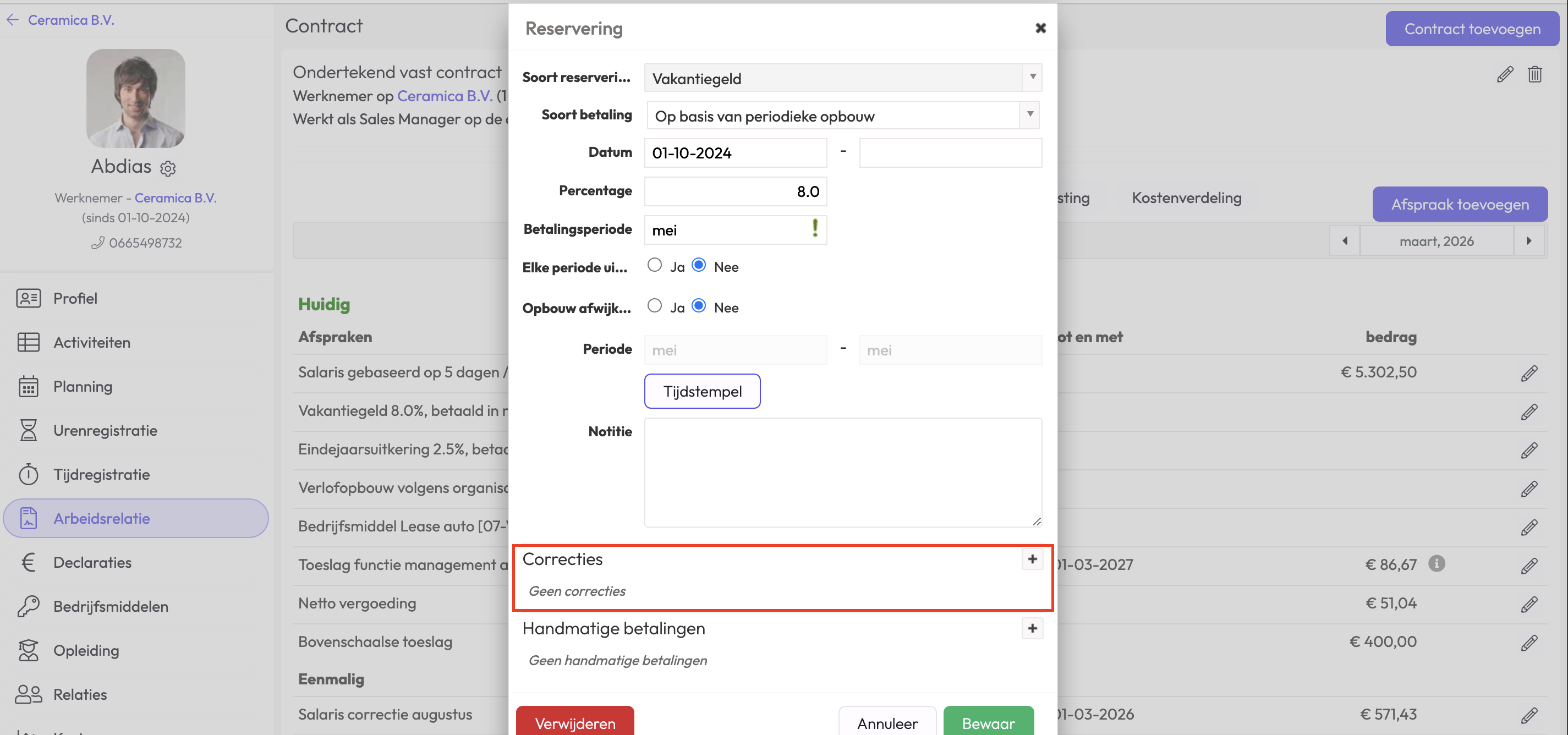Open the Soort reservering dropdown
Image resolution: width=1568 pixels, height=735 pixels.
tap(842, 78)
